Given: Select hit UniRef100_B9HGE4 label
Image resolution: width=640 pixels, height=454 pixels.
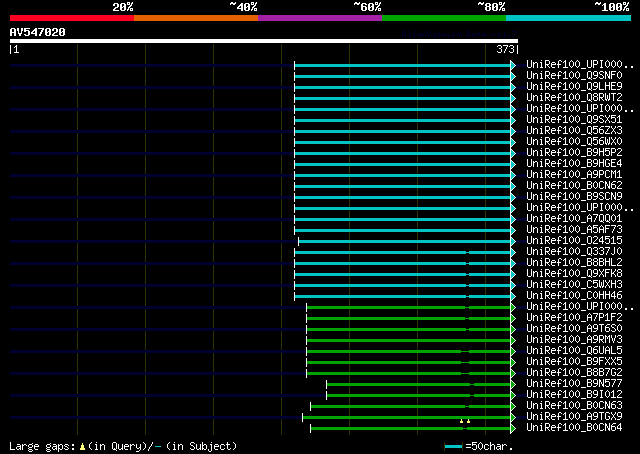Looking at the screenshot, I should 574,164.
